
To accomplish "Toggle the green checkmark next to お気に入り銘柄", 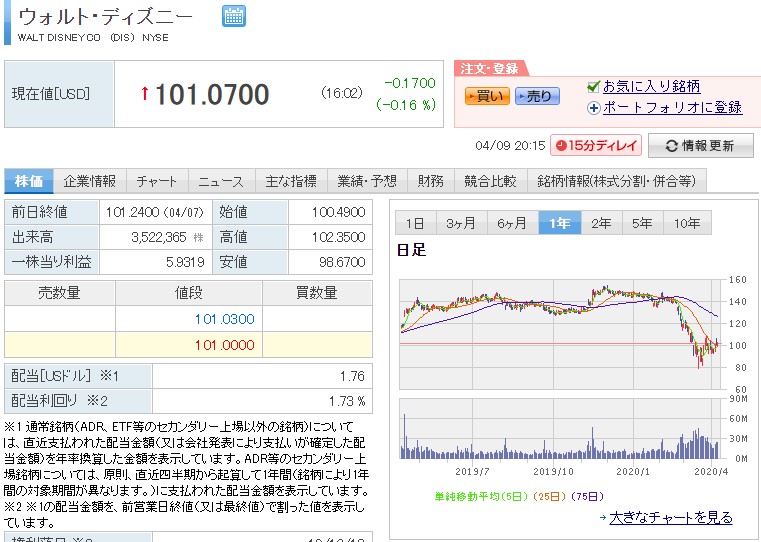I will point(593,86).
